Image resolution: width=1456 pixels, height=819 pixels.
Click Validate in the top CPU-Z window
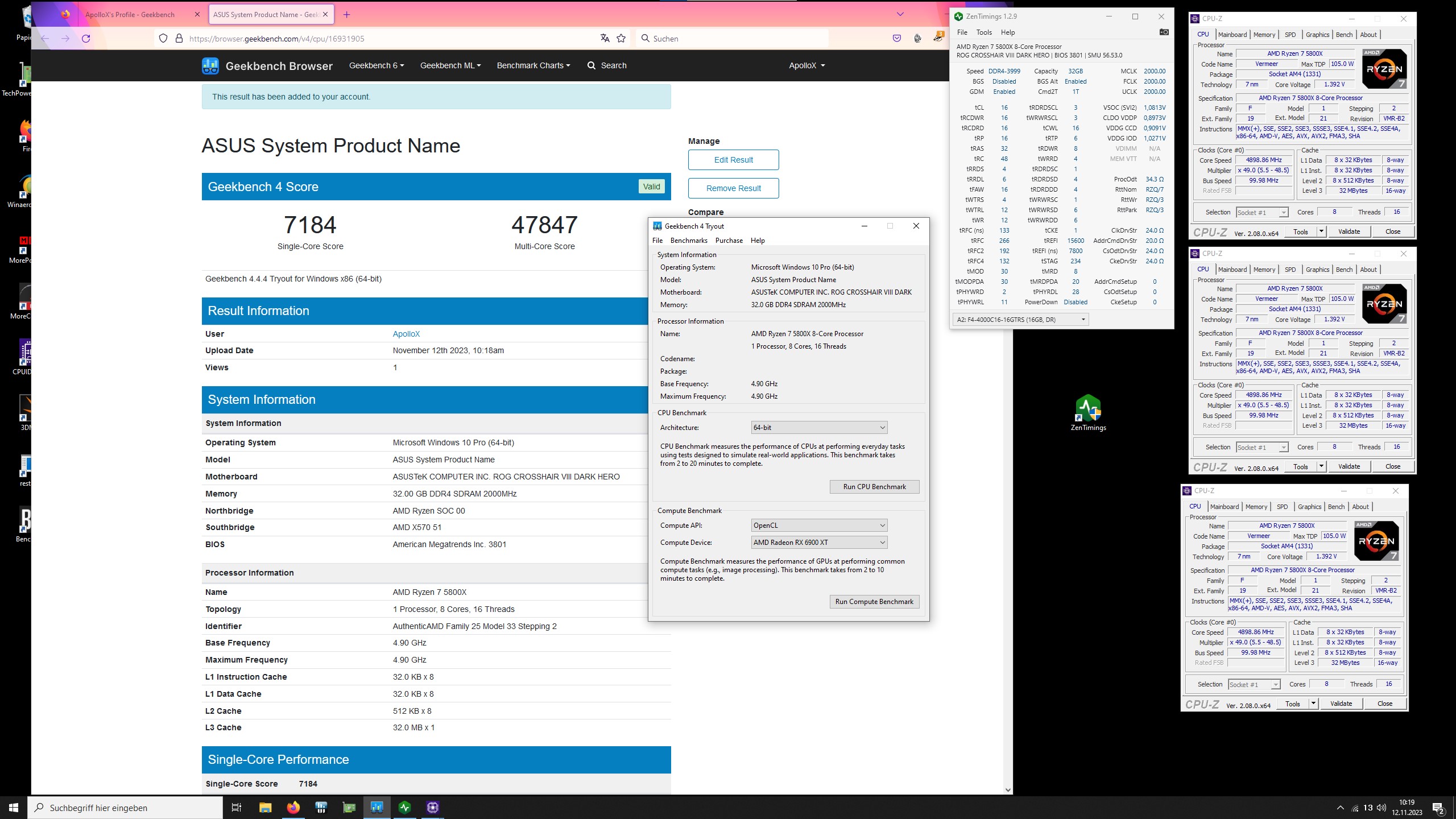point(1349,231)
